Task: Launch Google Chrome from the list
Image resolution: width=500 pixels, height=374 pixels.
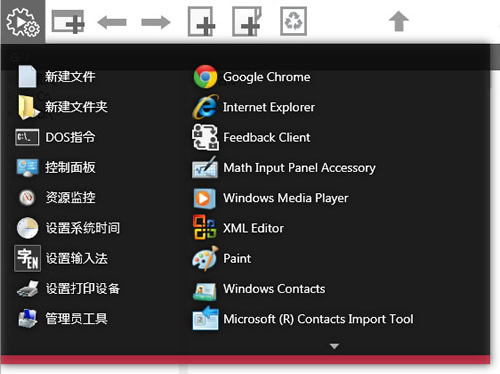Action: coord(267,77)
